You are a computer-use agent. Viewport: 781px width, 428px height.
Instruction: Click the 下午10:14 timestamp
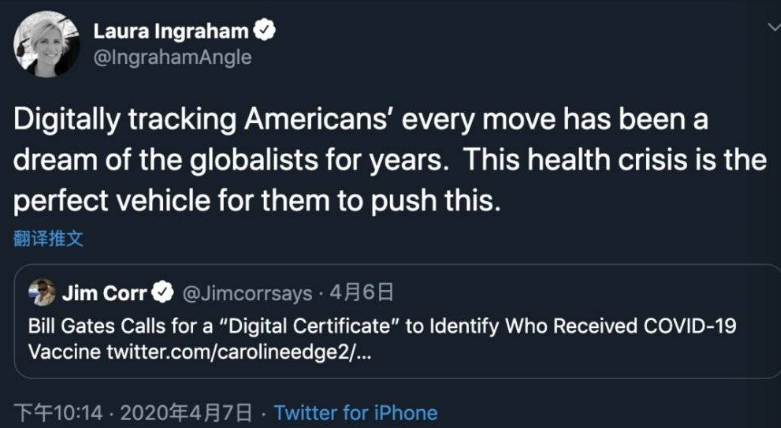click(x=53, y=412)
